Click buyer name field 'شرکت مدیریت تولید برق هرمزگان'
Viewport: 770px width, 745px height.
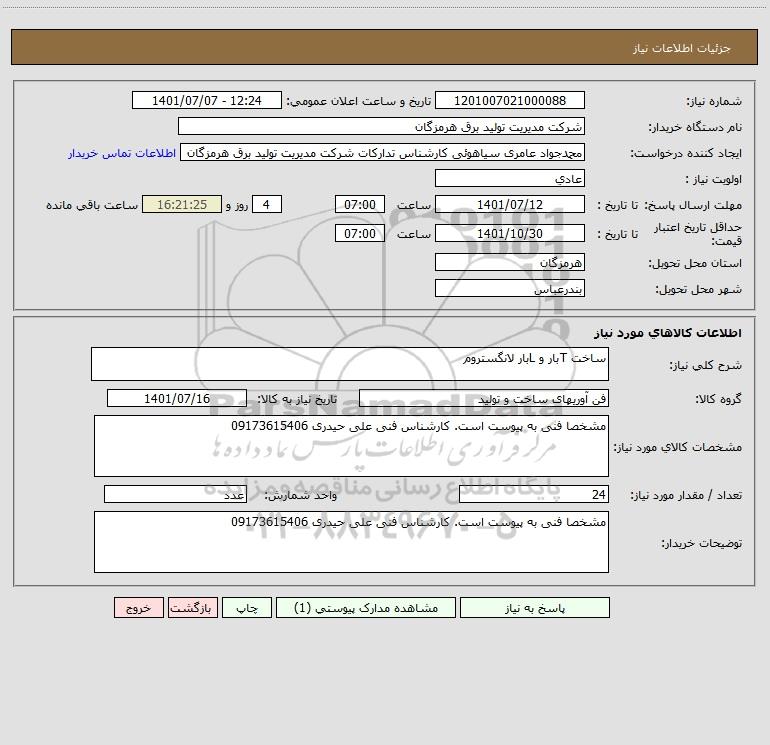[381, 126]
